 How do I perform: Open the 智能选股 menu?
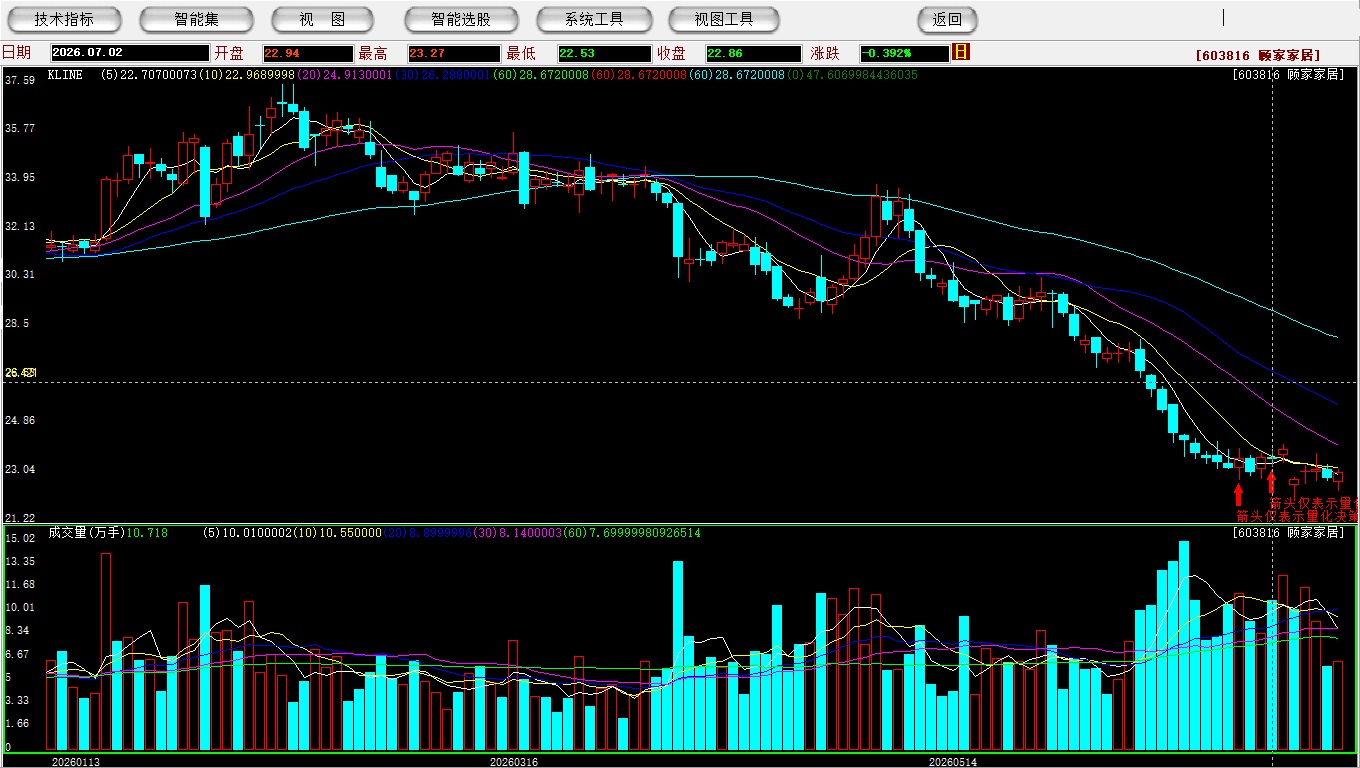pos(461,19)
